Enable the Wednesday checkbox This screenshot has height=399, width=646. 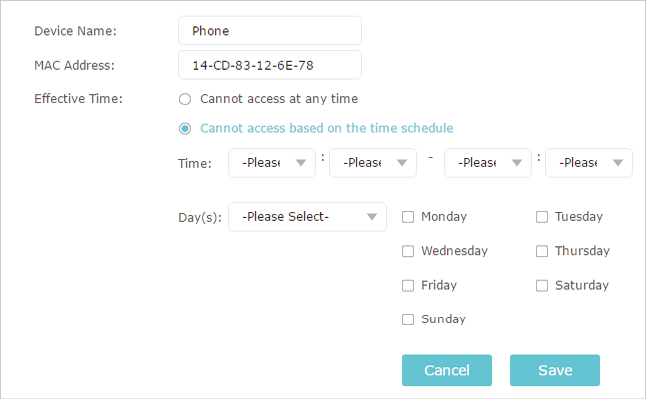[408, 251]
